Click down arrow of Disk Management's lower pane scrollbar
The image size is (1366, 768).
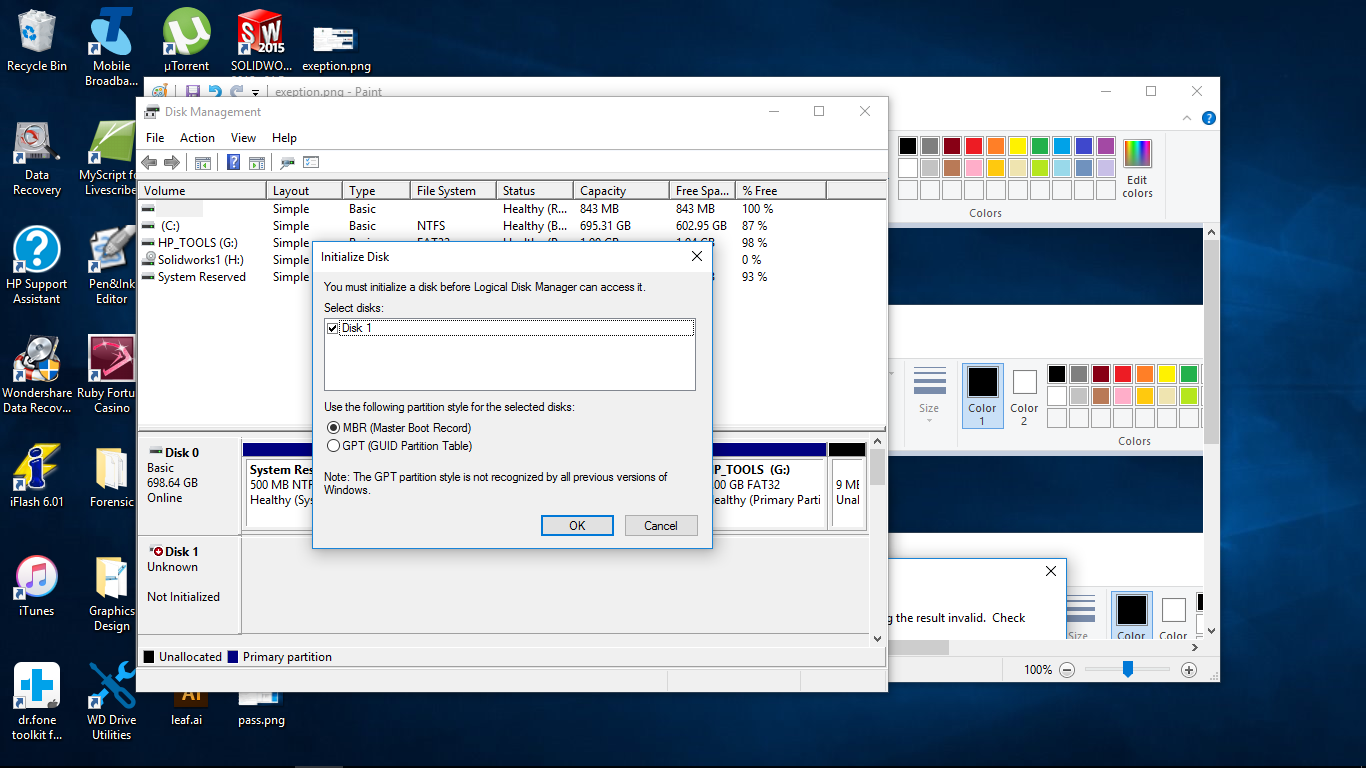pyautogui.click(x=877, y=638)
